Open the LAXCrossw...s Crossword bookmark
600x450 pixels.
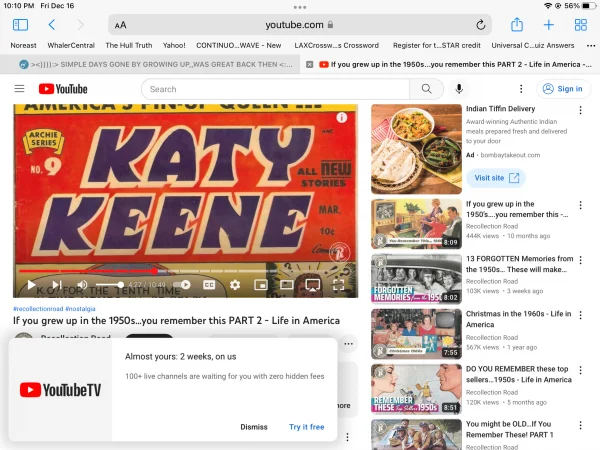[337, 45]
